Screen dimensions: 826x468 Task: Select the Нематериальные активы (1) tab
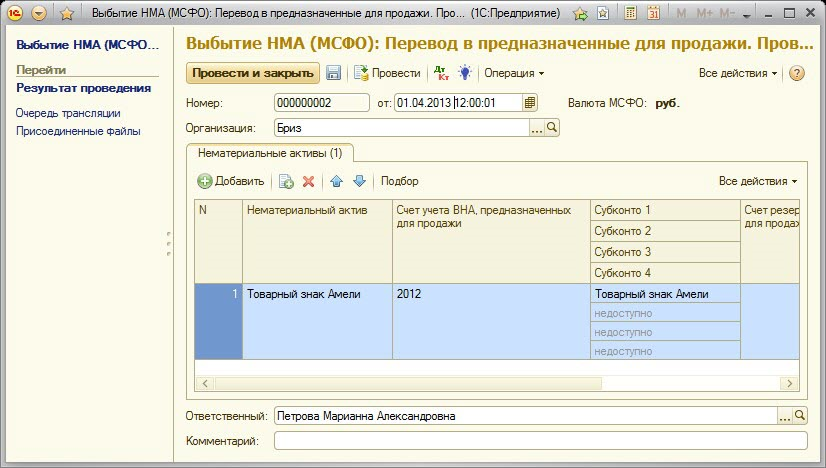click(x=270, y=153)
